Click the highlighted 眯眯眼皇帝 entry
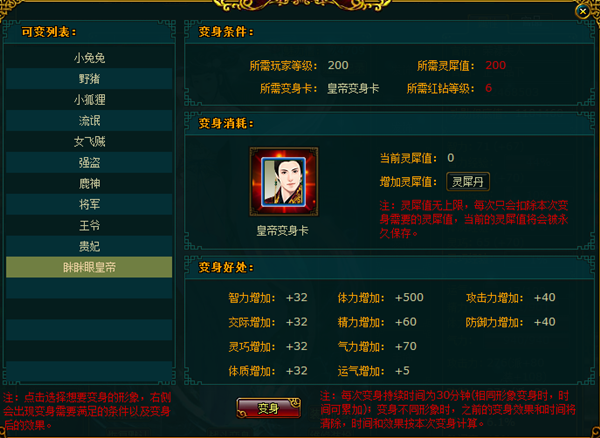This screenshot has width=600, height=438. pyautogui.click(x=89, y=267)
